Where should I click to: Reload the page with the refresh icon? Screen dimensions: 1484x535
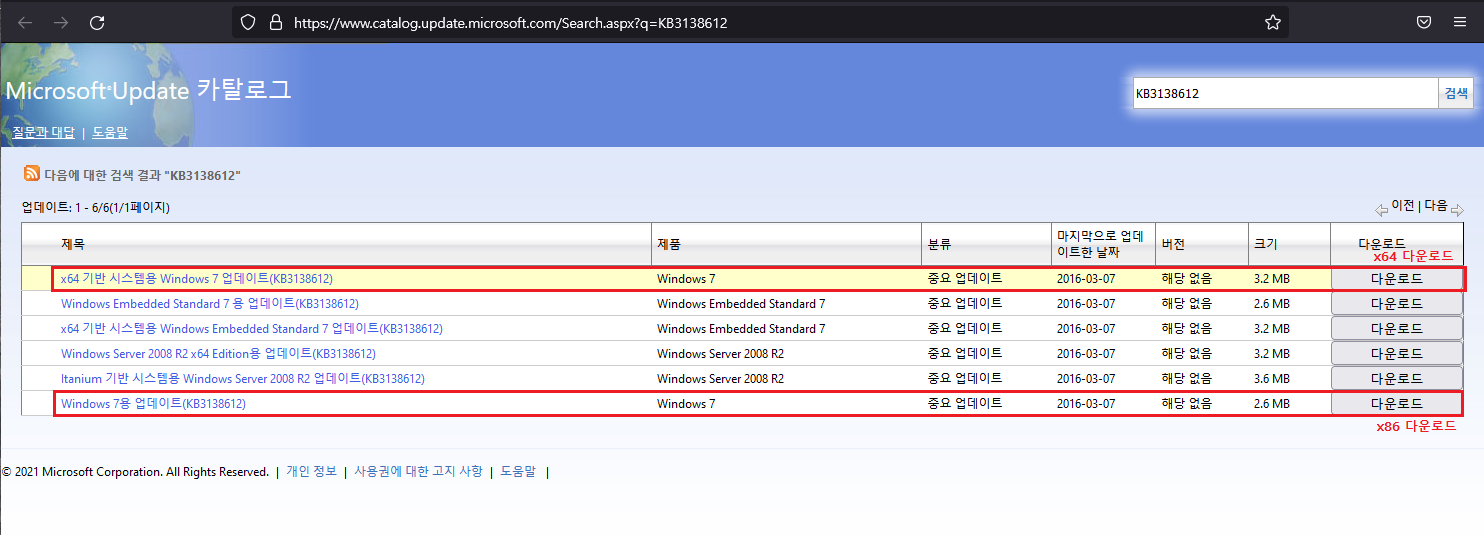tap(97, 22)
